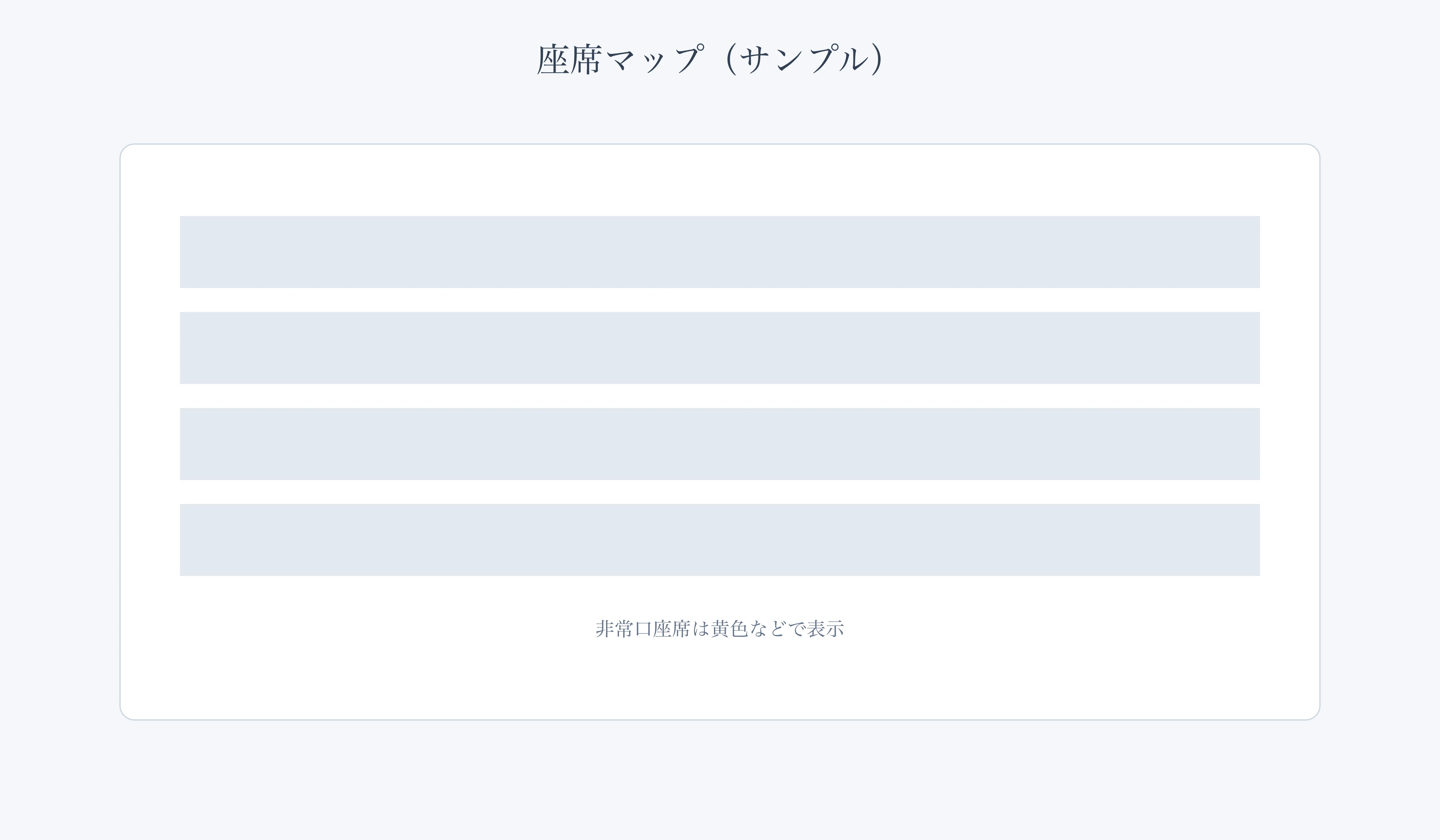Image resolution: width=1440 pixels, height=840 pixels.
Task: Click empty card area below the caption
Action: click(x=720, y=680)
